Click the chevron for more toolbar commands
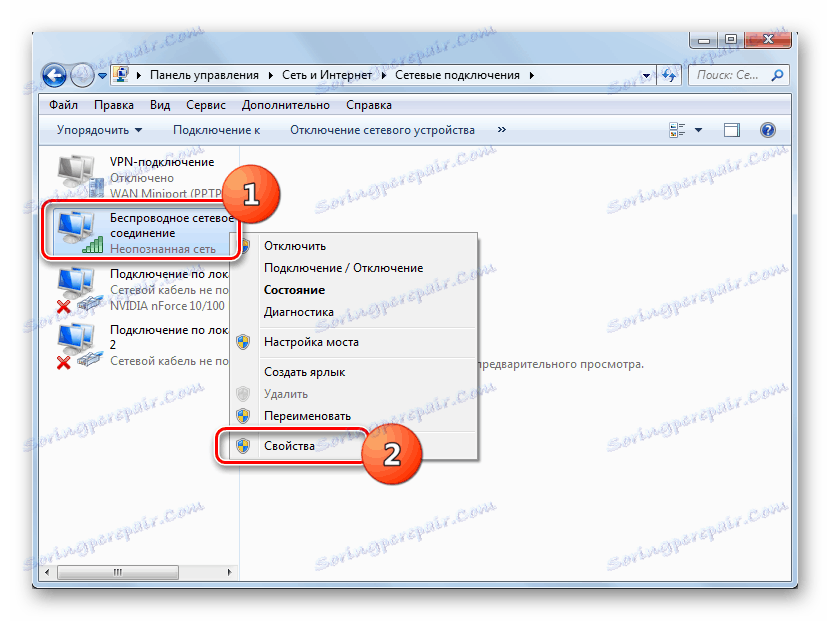Viewport: 830px width, 621px height. pyautogui.click(x=500, y=129)
